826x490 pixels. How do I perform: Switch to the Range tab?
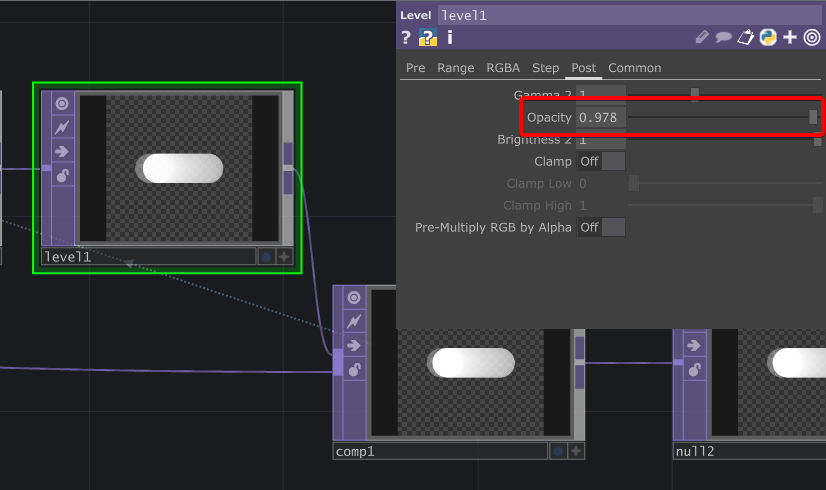pyautogui.click(x=456, y=68)
